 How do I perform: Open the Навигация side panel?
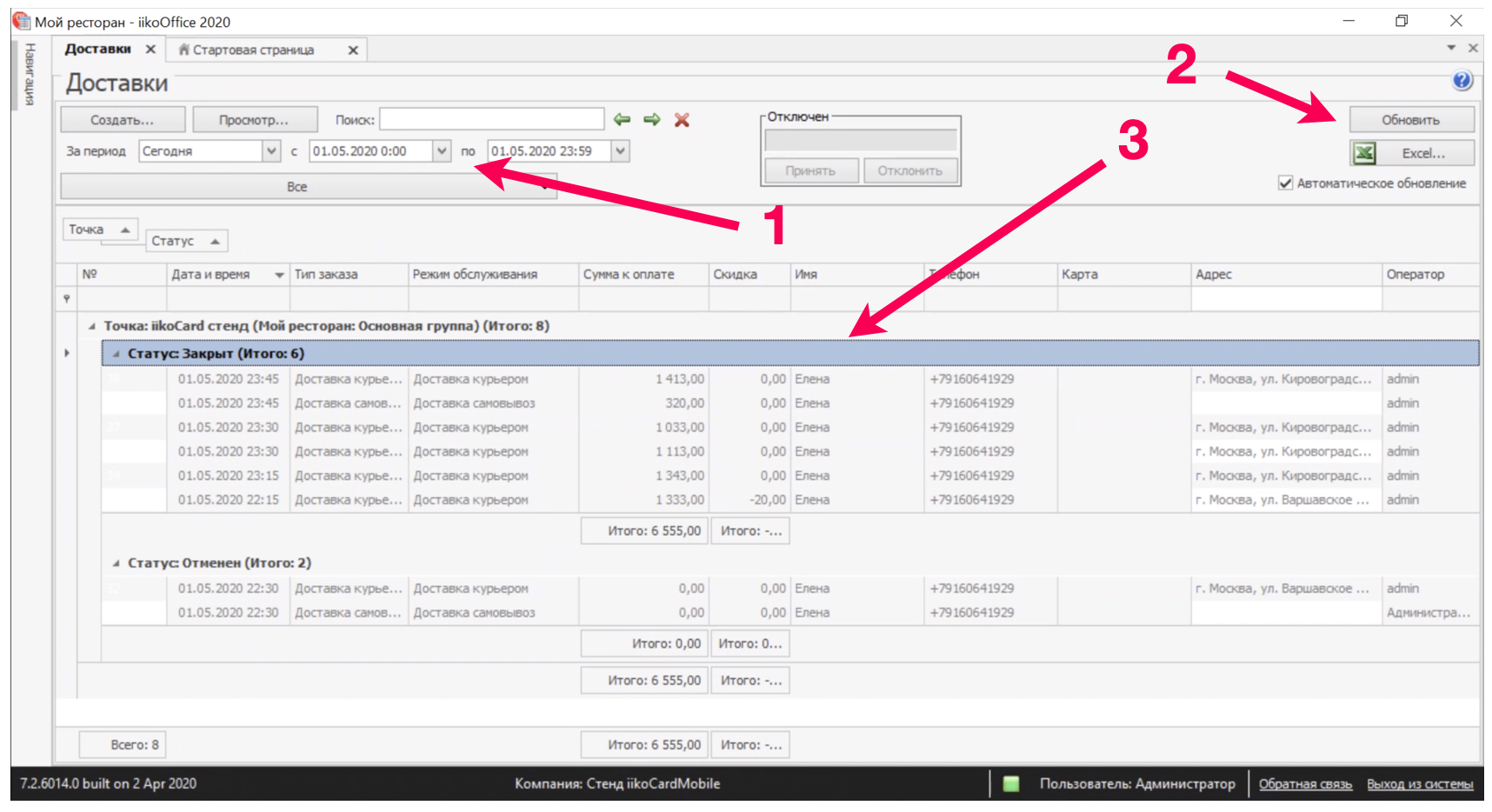click(x=30, y=75)
